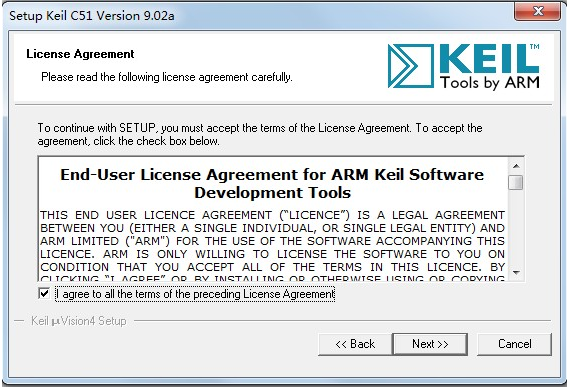Click the Keil arrow logo icon
The width and height of the screenshot is (567, 387).
(x=410, y=66)
